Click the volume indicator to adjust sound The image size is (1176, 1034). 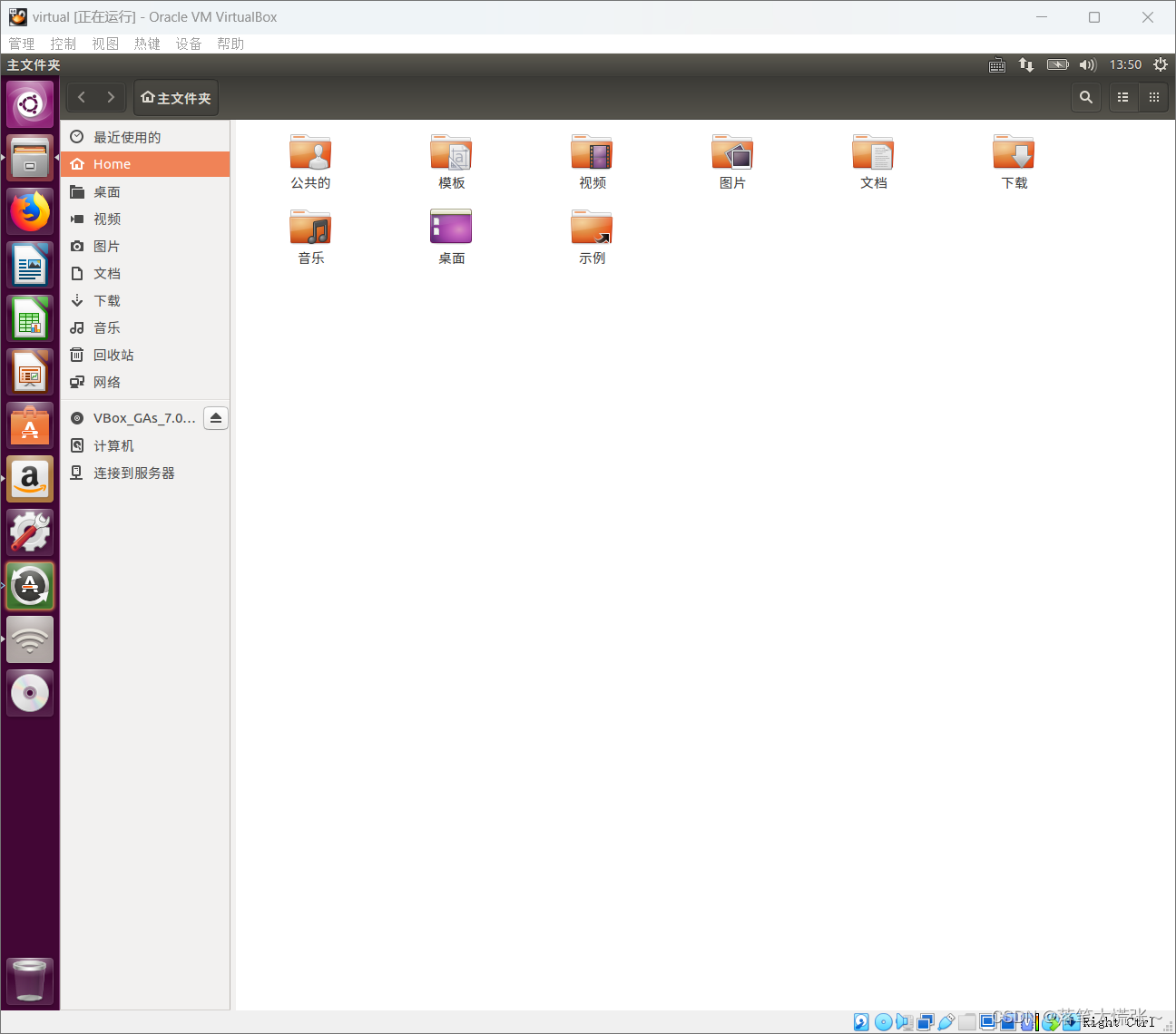pyautogui.click(x=1088, y=64)
